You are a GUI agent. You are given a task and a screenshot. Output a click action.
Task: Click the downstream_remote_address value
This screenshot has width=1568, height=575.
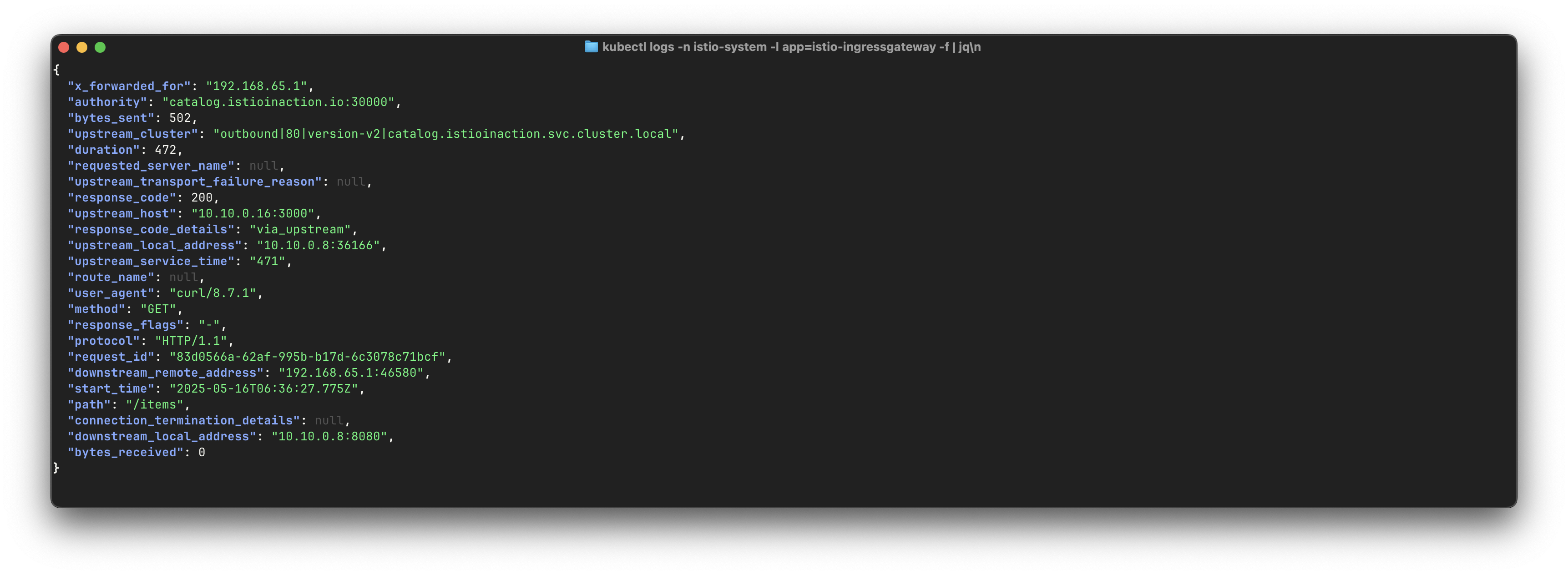coord(351,373)
